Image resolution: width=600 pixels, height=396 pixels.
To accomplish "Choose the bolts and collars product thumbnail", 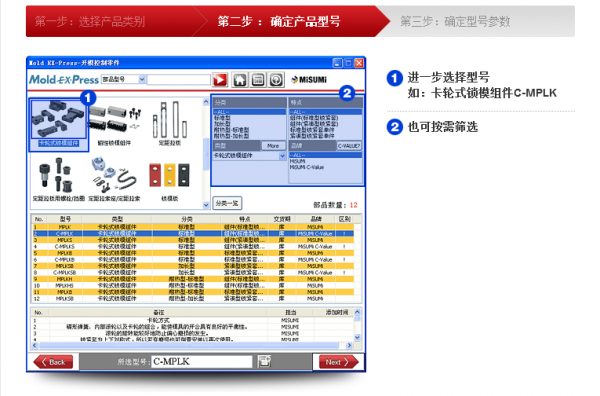I will coord(57,179).
